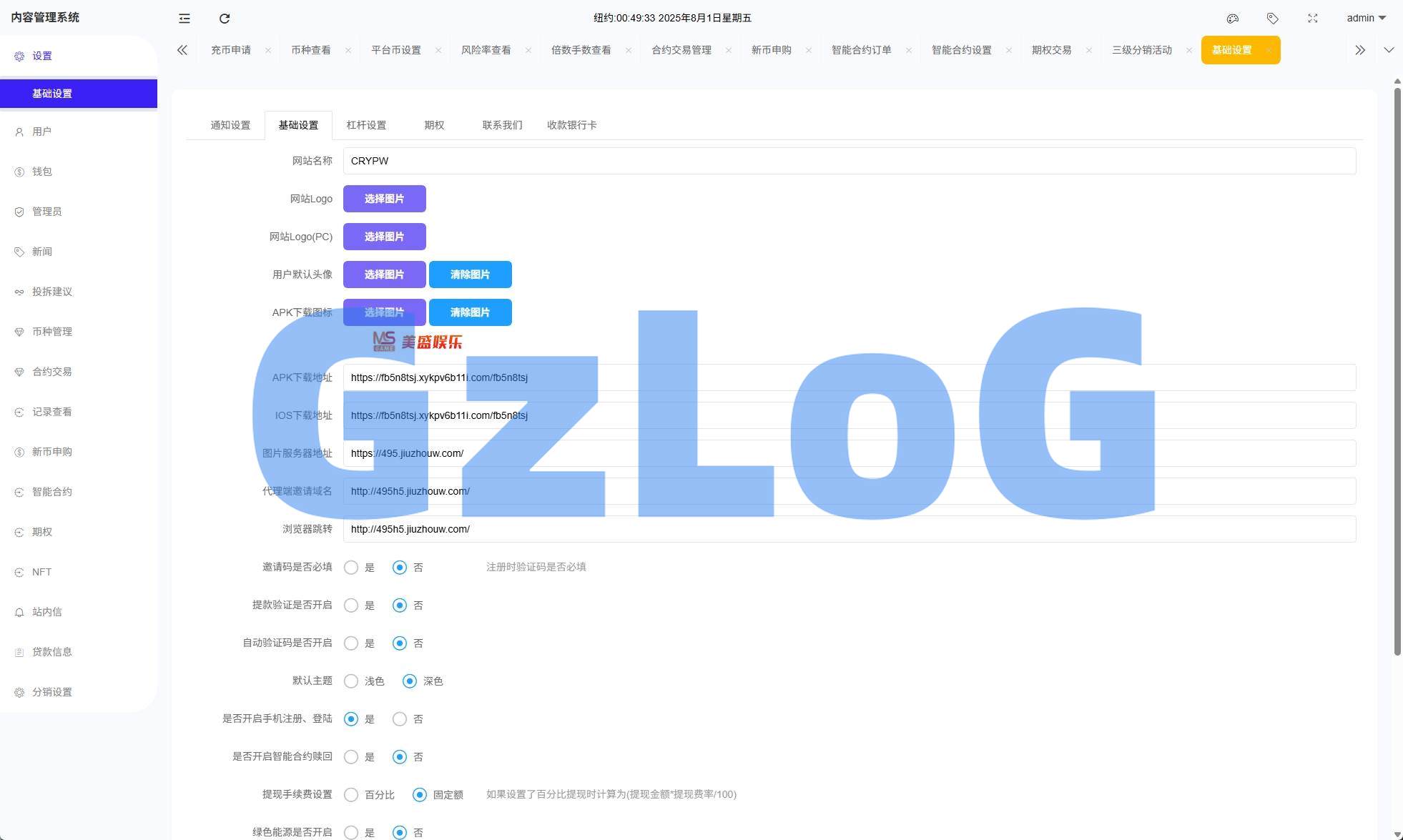The image size is (1403, 840).
Task: Toggle the fullscreen icon
Action: point(1312,19)
